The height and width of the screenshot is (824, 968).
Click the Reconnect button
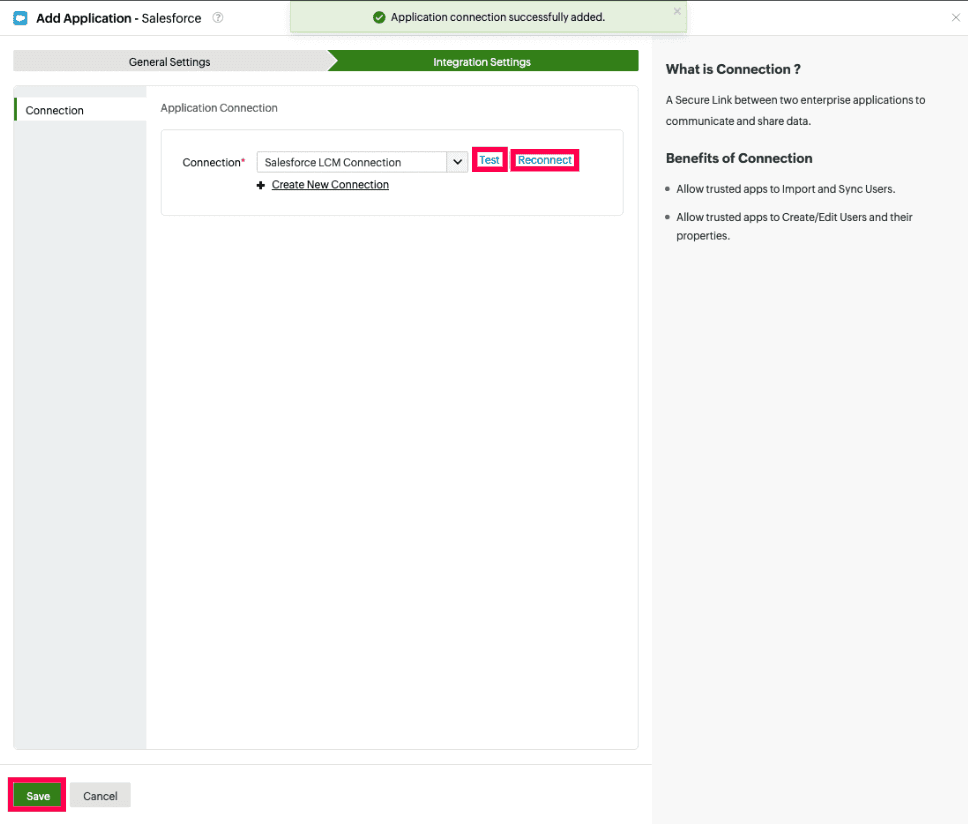click(544, 159)
